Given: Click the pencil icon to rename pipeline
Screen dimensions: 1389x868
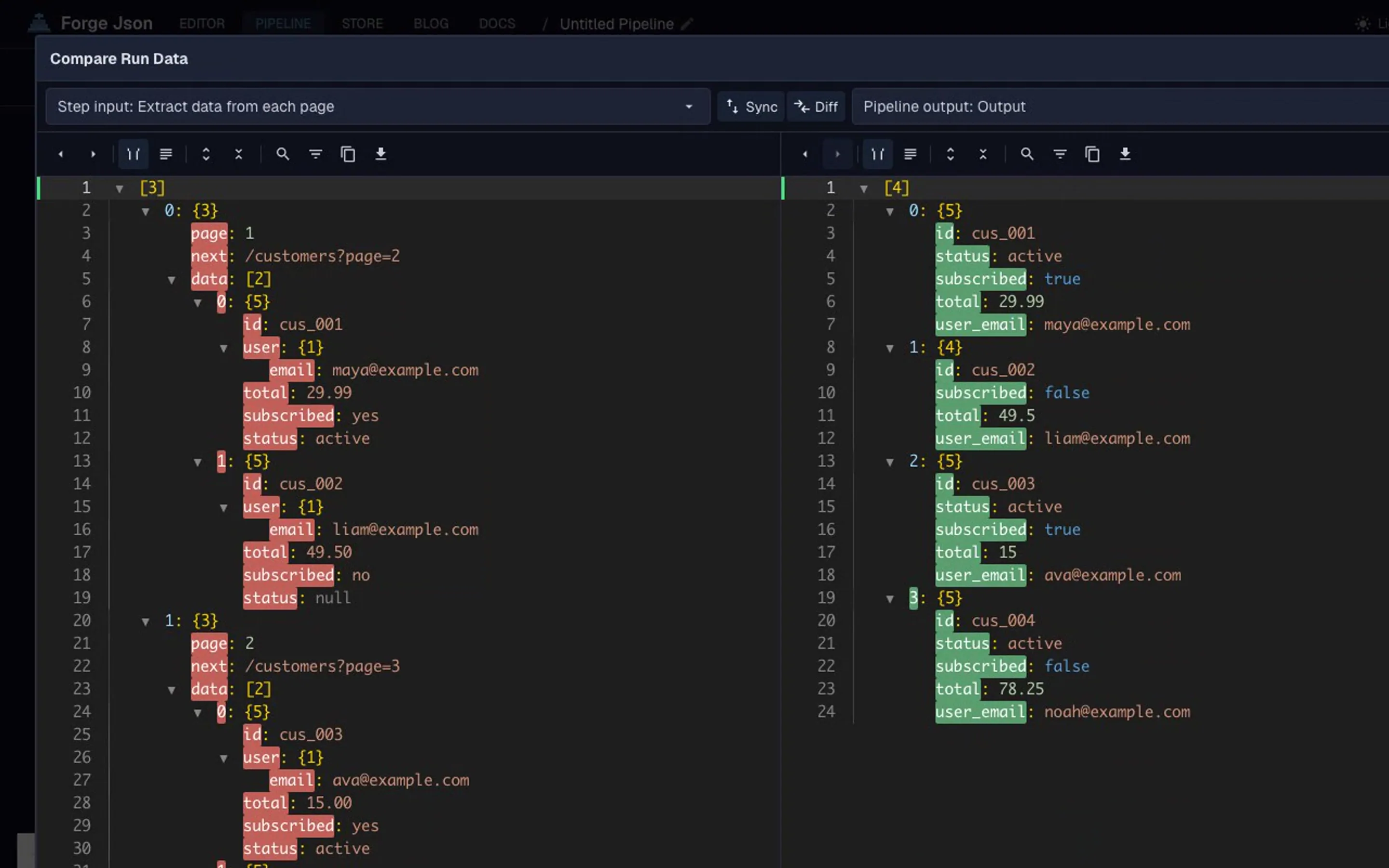Looking at the screenshot, I should [x=687, y=24].
